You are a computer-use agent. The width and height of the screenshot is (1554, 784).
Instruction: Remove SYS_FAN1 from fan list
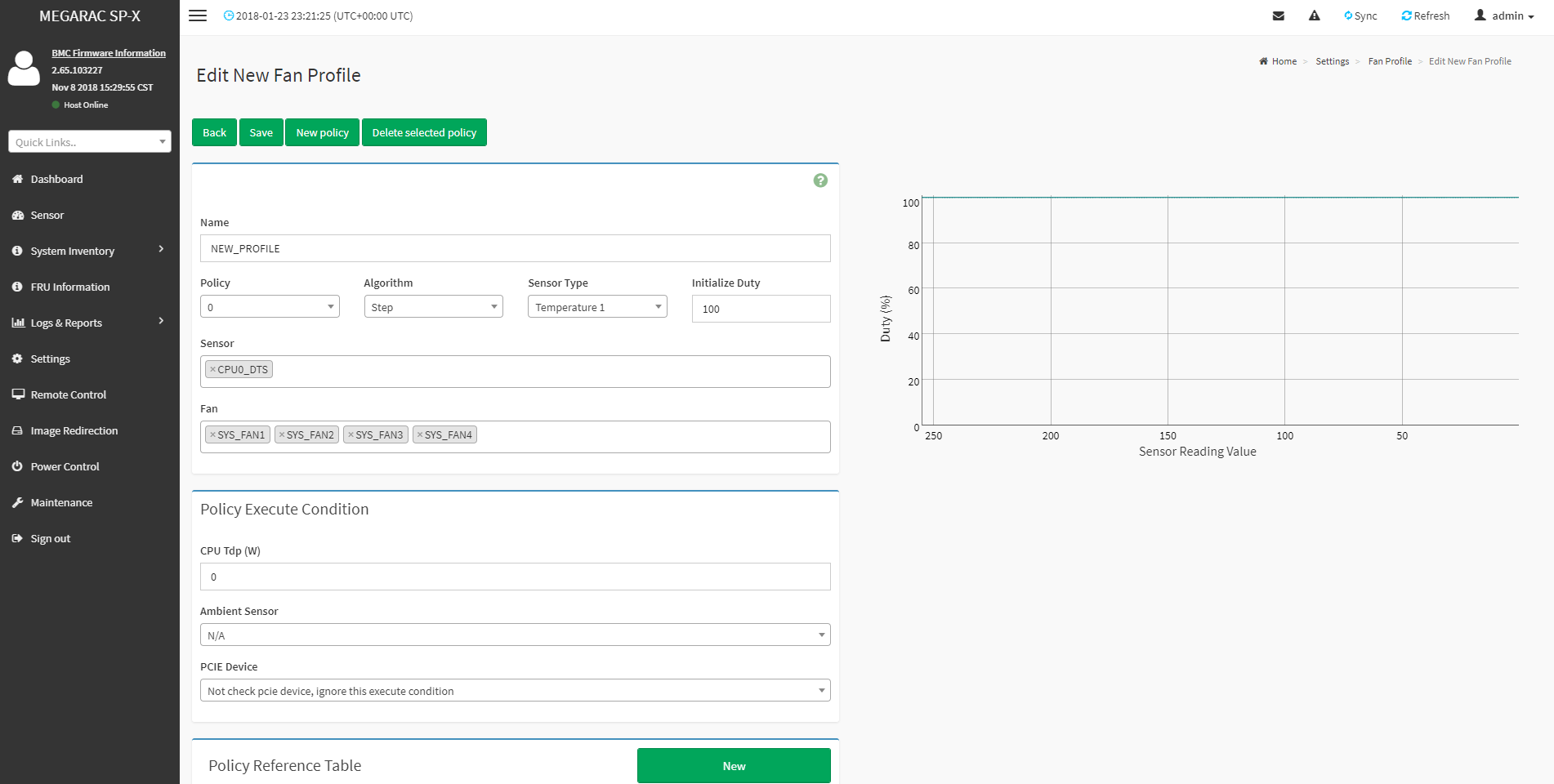tap(212, 435)
